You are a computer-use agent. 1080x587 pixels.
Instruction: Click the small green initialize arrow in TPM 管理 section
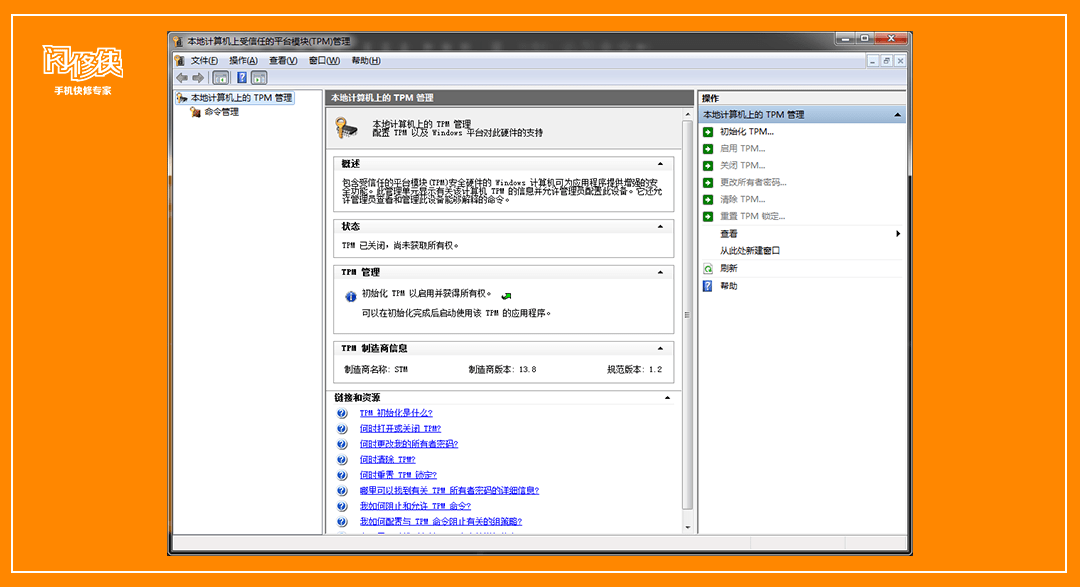[506, 296]
